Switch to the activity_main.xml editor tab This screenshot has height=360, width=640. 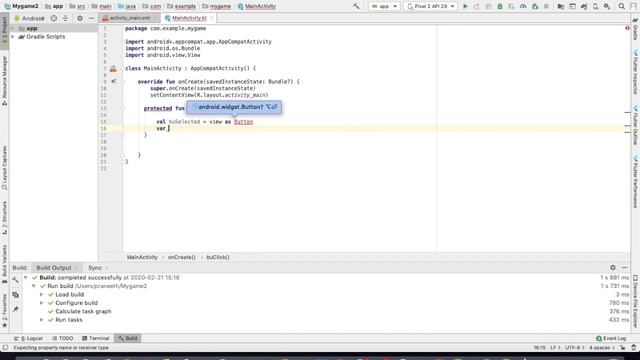tap(129, 18)
